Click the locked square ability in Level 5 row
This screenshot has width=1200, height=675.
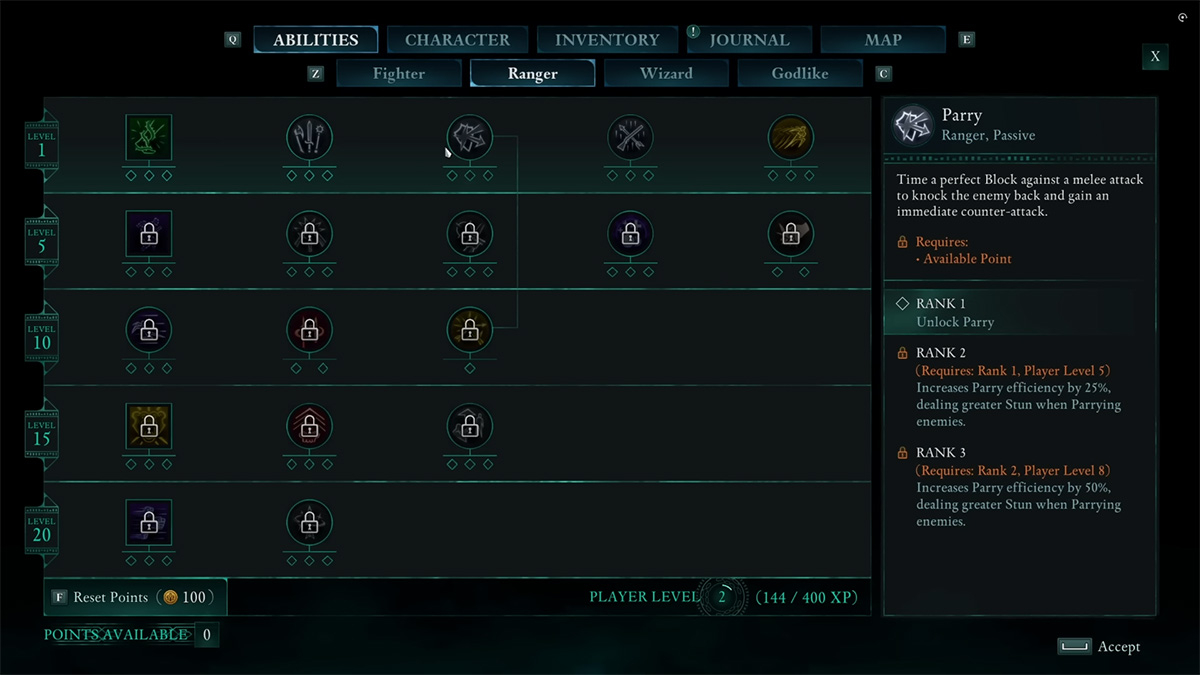click(x=149, y=233)
